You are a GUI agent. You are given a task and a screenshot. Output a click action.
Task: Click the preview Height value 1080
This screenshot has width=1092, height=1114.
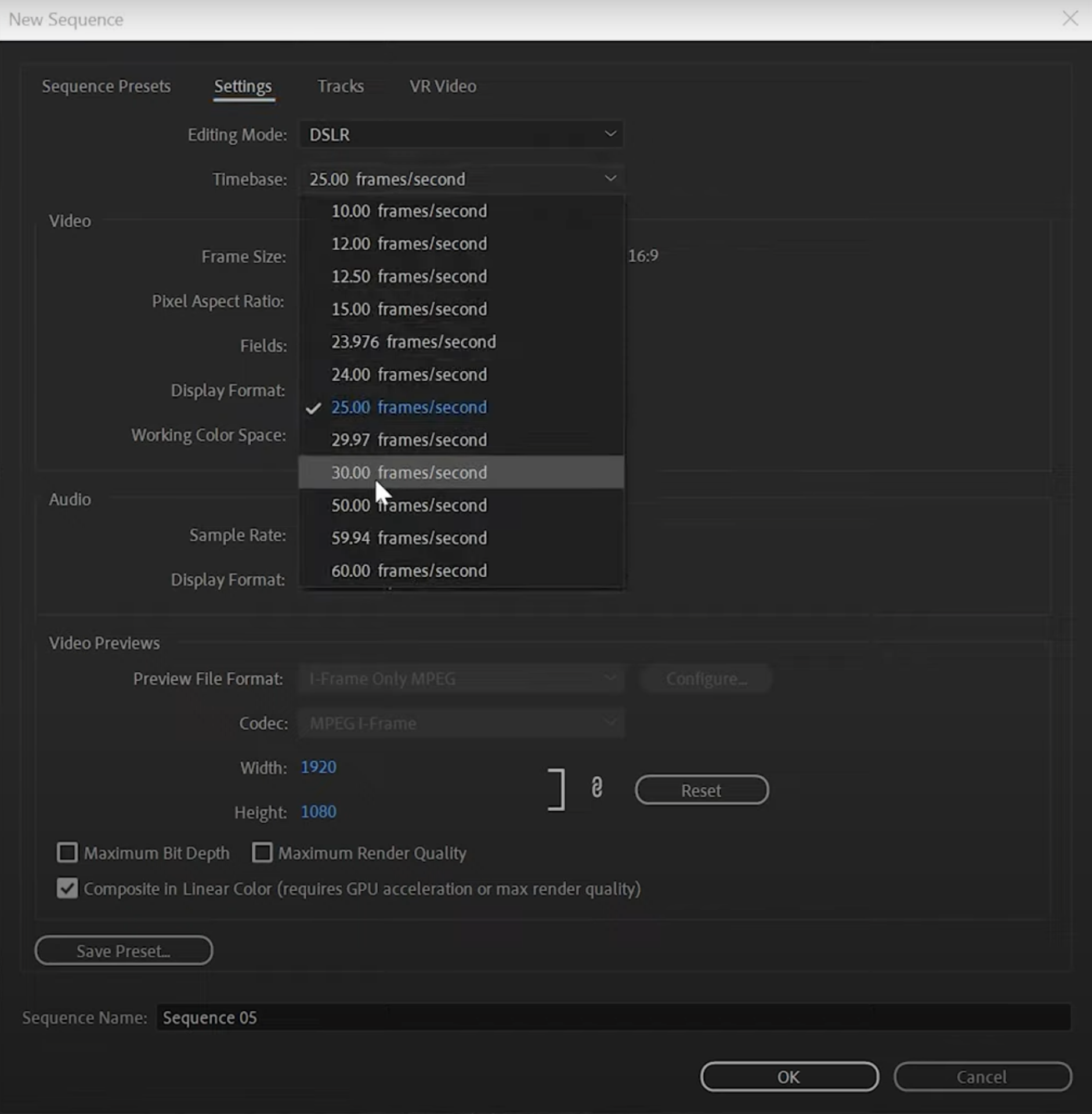tap(319, 812)
